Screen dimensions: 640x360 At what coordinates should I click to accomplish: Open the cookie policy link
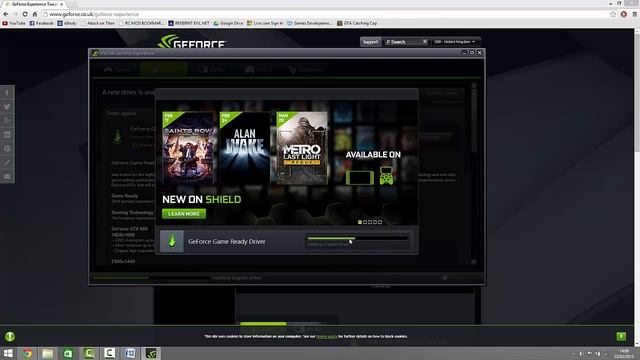[327, 336]
